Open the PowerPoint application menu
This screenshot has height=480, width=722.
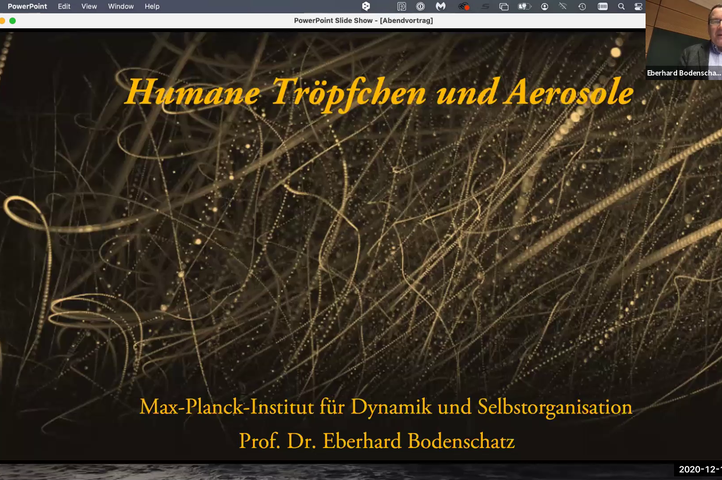tap(27, 6)
